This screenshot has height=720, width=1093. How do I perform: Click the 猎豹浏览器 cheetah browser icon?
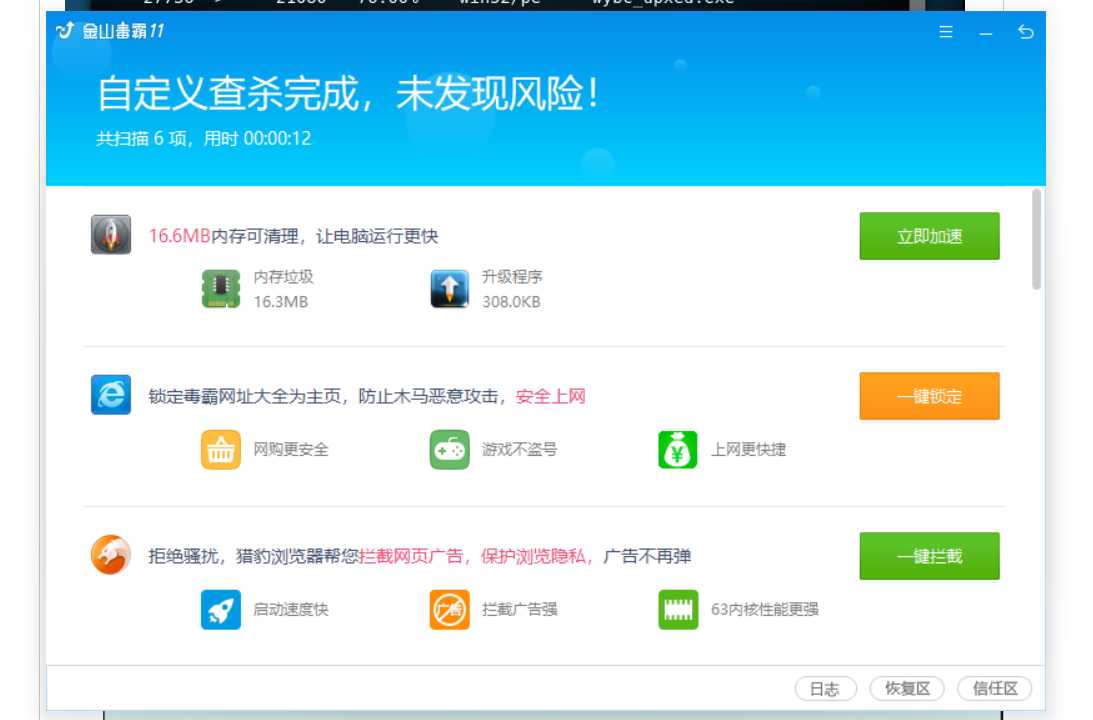pos(111,555)
